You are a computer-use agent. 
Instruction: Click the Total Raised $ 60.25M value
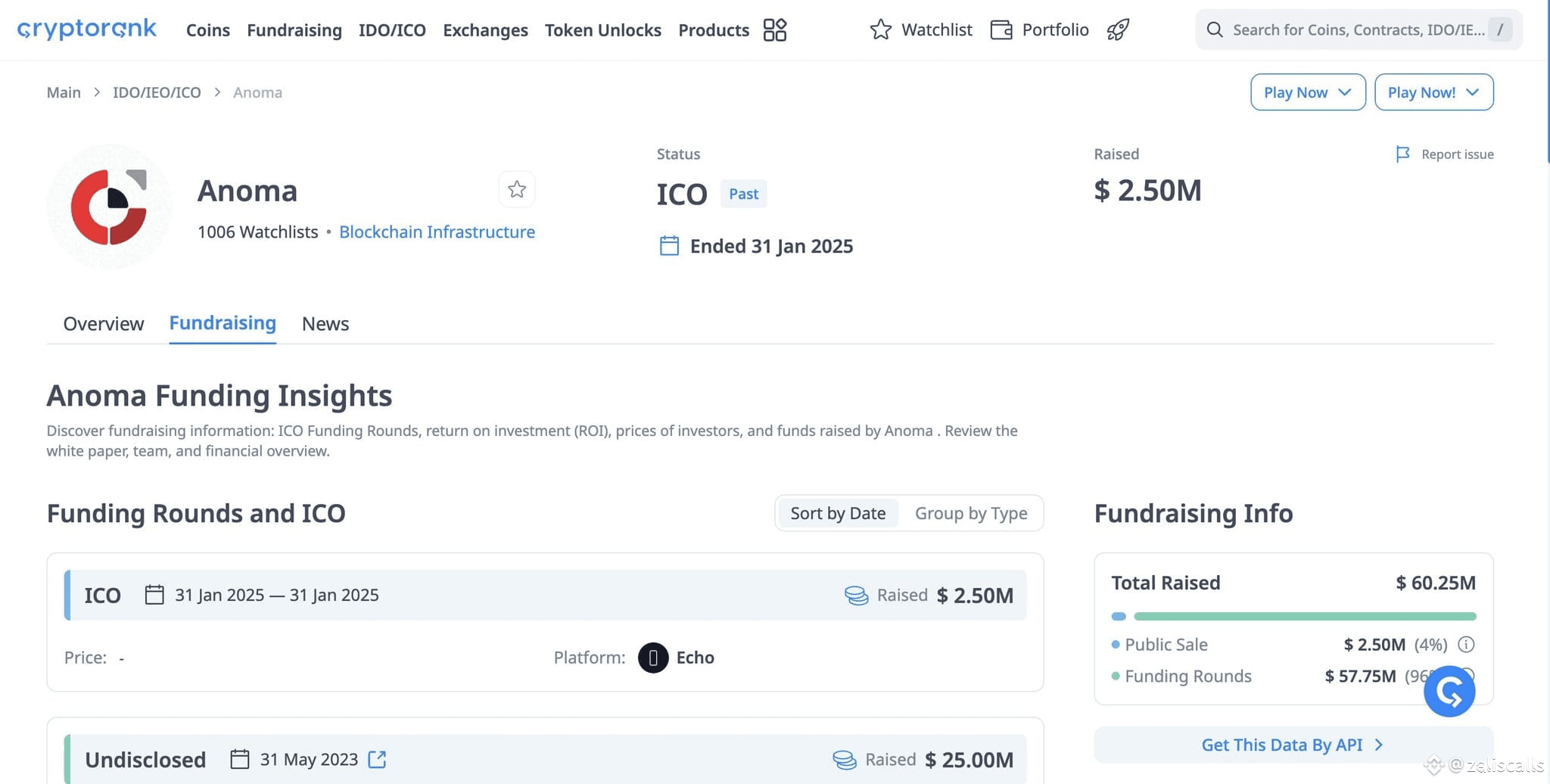1436,583
